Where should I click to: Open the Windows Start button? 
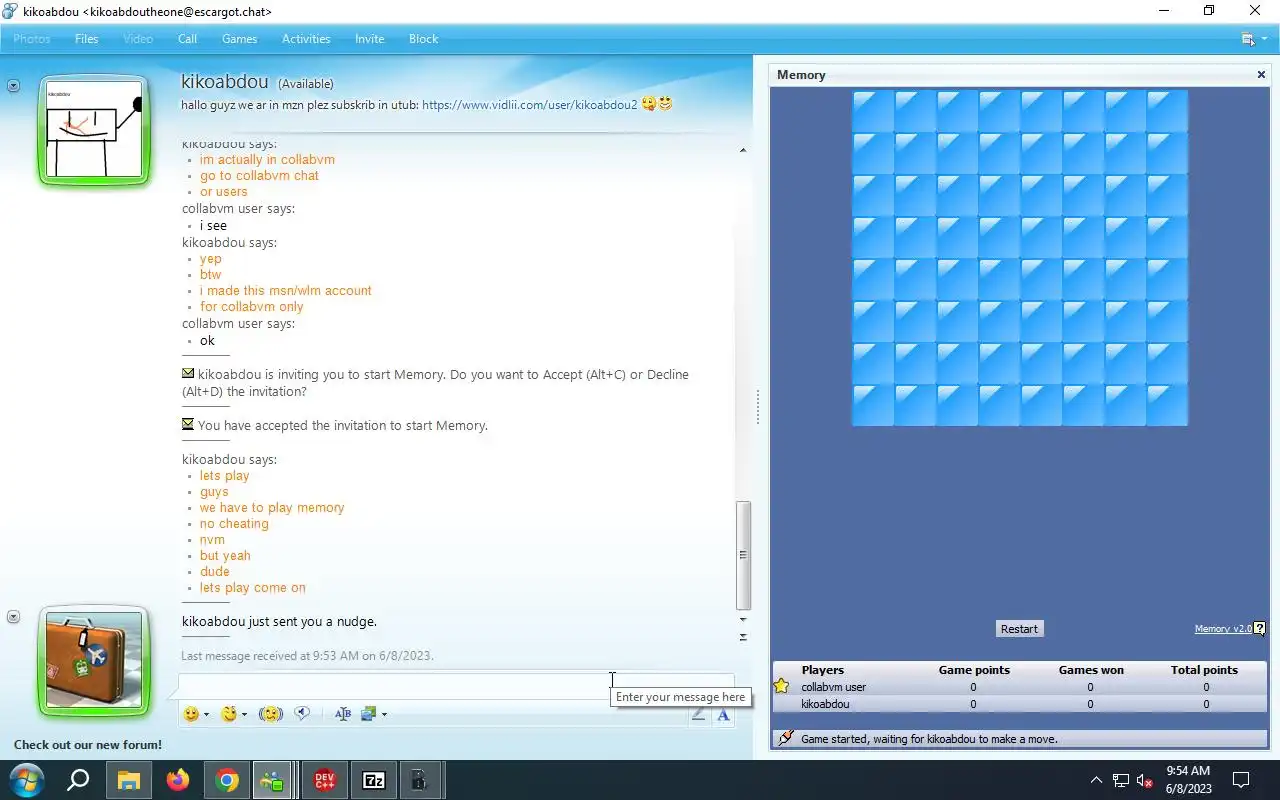point(27,780)
